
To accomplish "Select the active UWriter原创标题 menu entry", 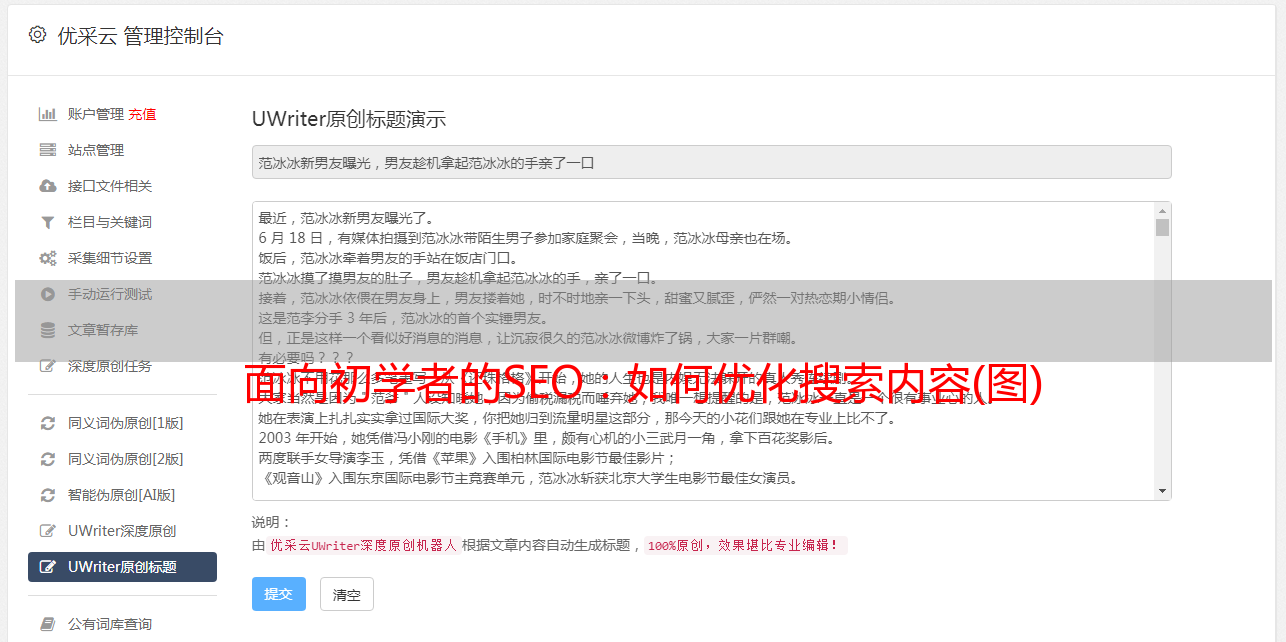I will click(x=122, y=567).
